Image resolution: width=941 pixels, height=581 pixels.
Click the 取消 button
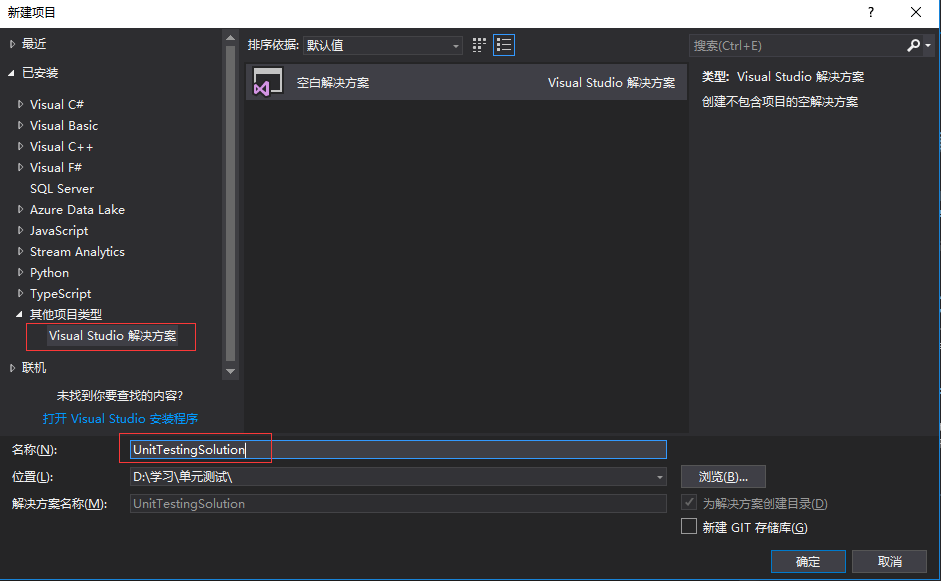(x=889, y=561)
